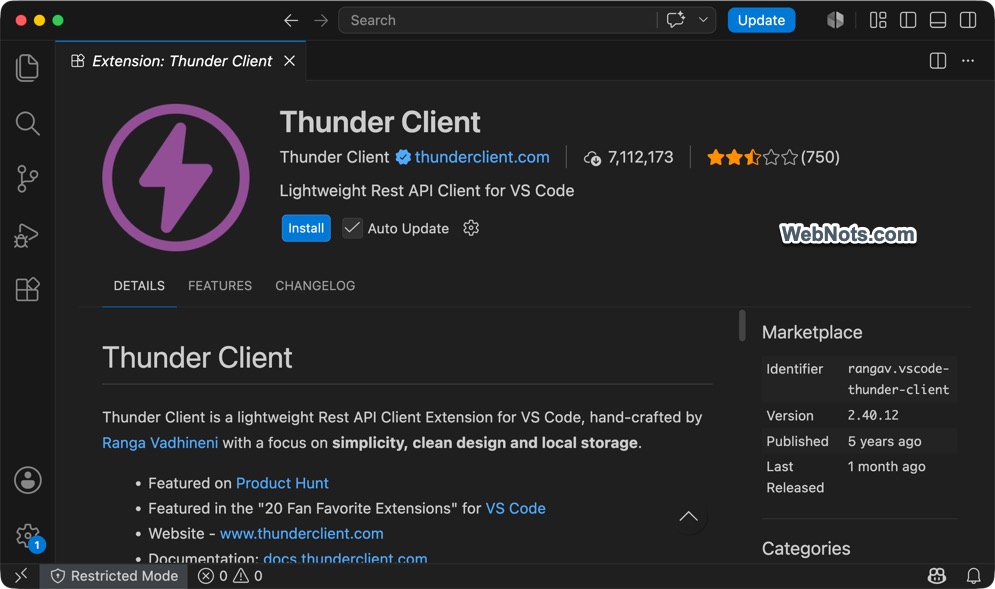Click the install count 7,112,173
Viewport: 995px width, 589px height.
click(x=628, y=157)
